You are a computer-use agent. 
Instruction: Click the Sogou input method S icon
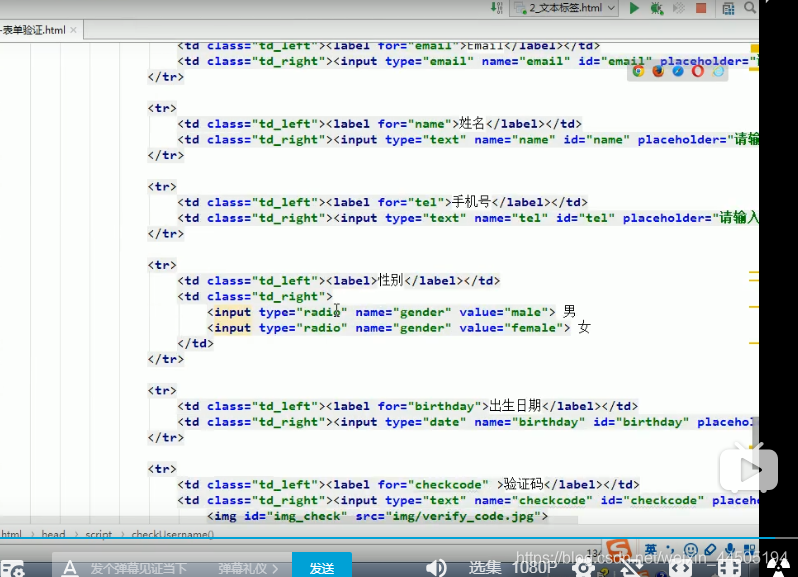619,550
